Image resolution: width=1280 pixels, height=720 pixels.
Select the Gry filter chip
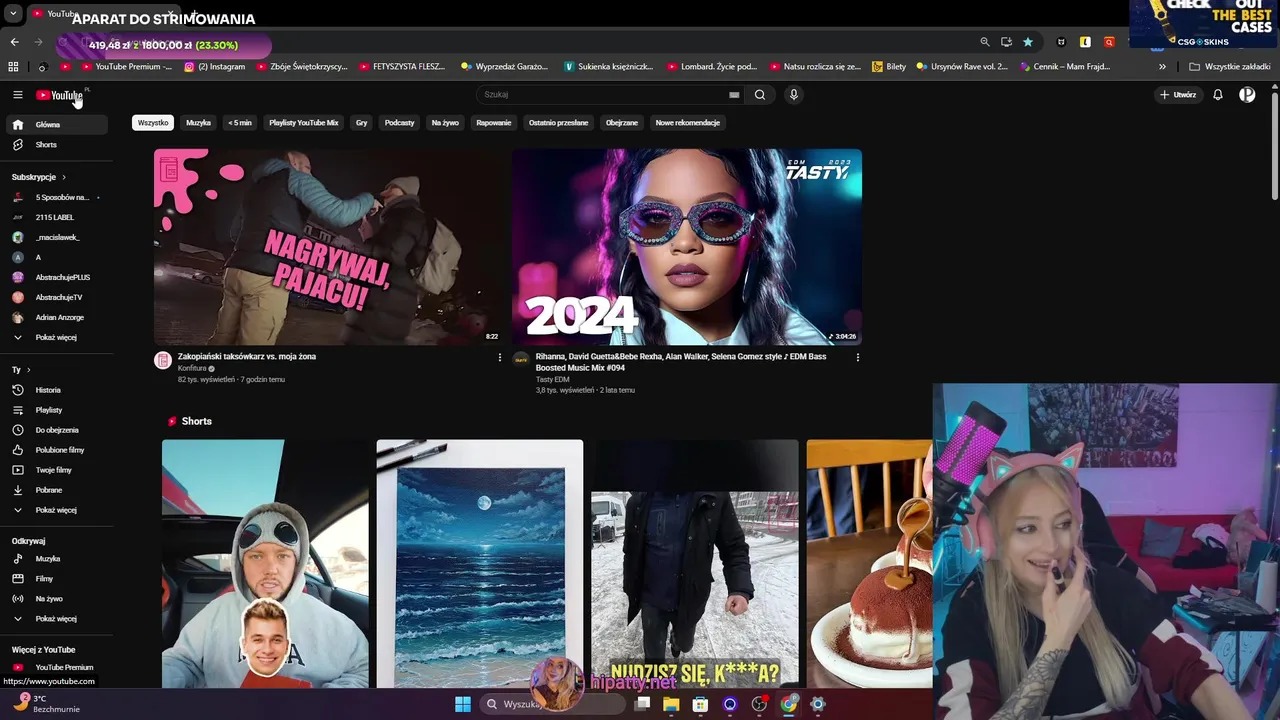[362, 123]
